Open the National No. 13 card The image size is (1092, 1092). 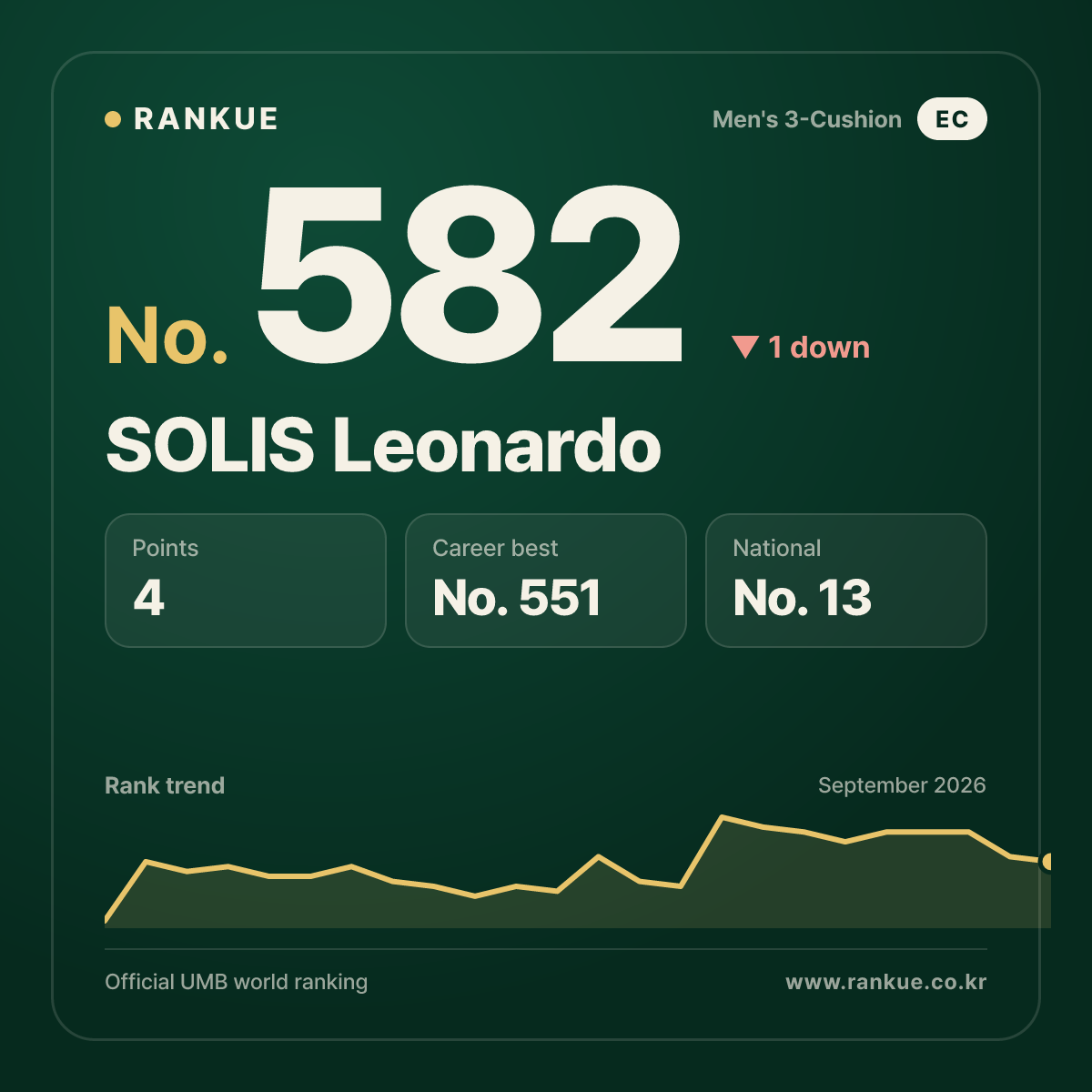click(846, 581)
